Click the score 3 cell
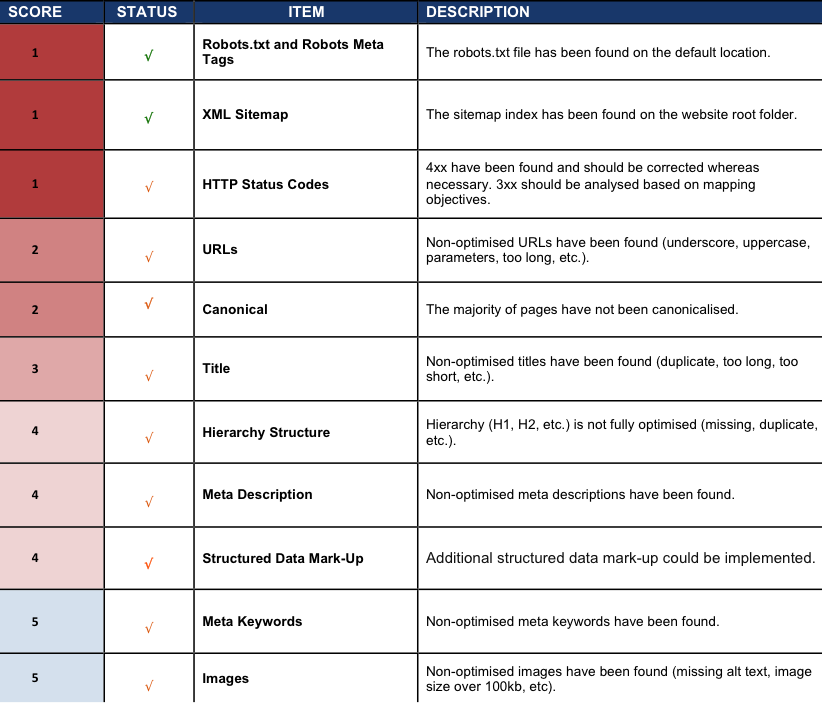Screen dimensions: 823x703 coord(51,369)
